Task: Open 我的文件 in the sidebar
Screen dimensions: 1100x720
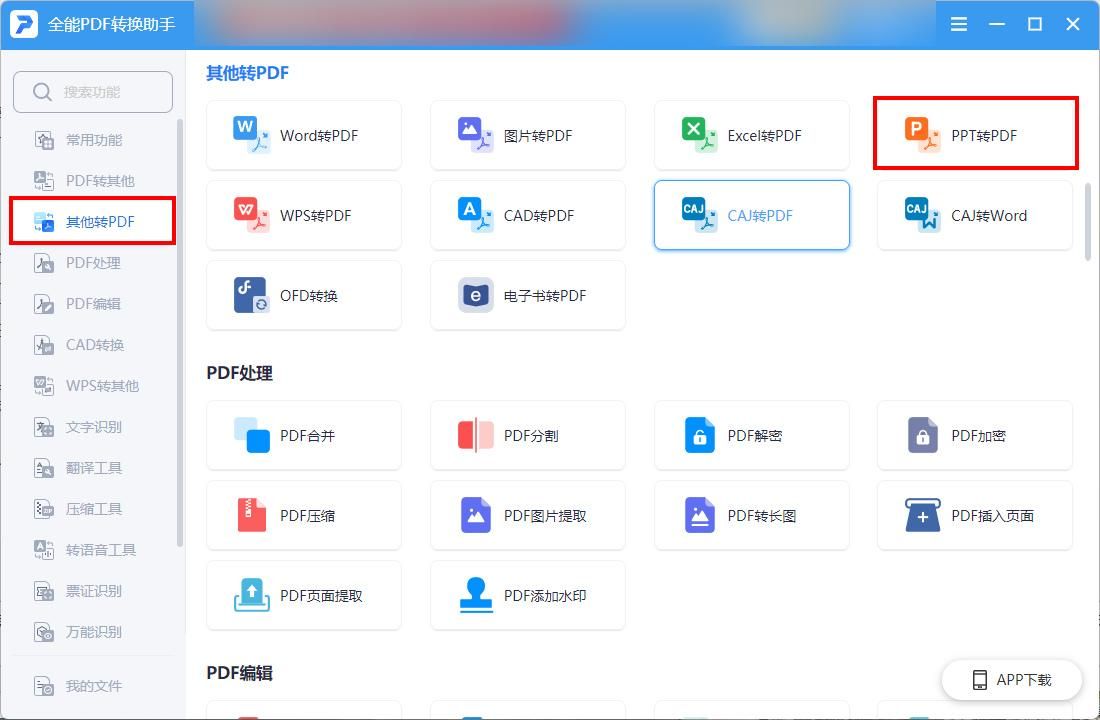Action: pos(93,686)
